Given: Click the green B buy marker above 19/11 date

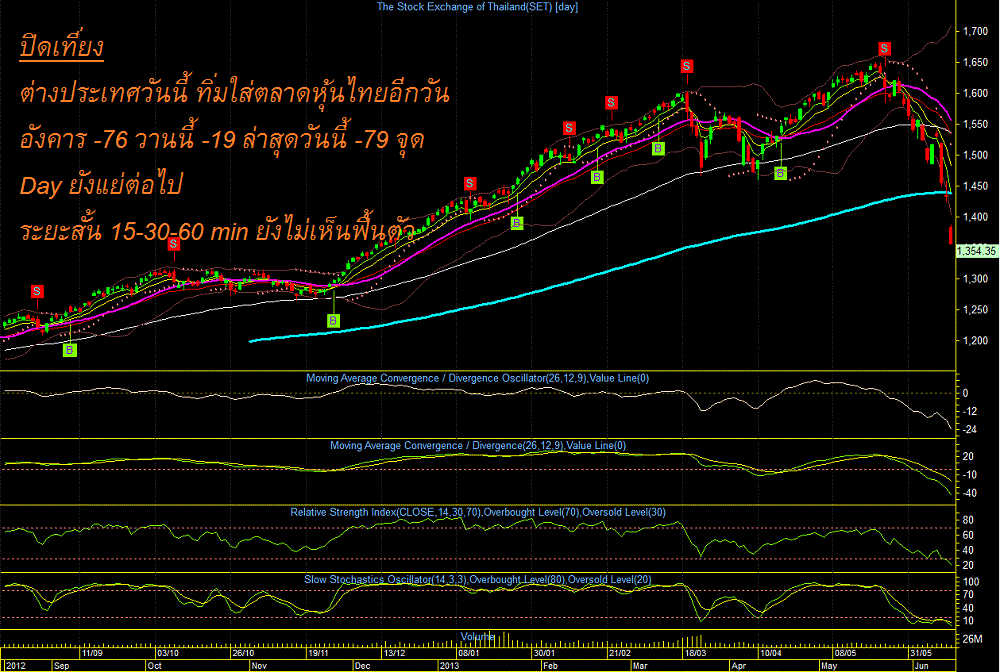Looking at the screenshot, I should tap(333, 321).
